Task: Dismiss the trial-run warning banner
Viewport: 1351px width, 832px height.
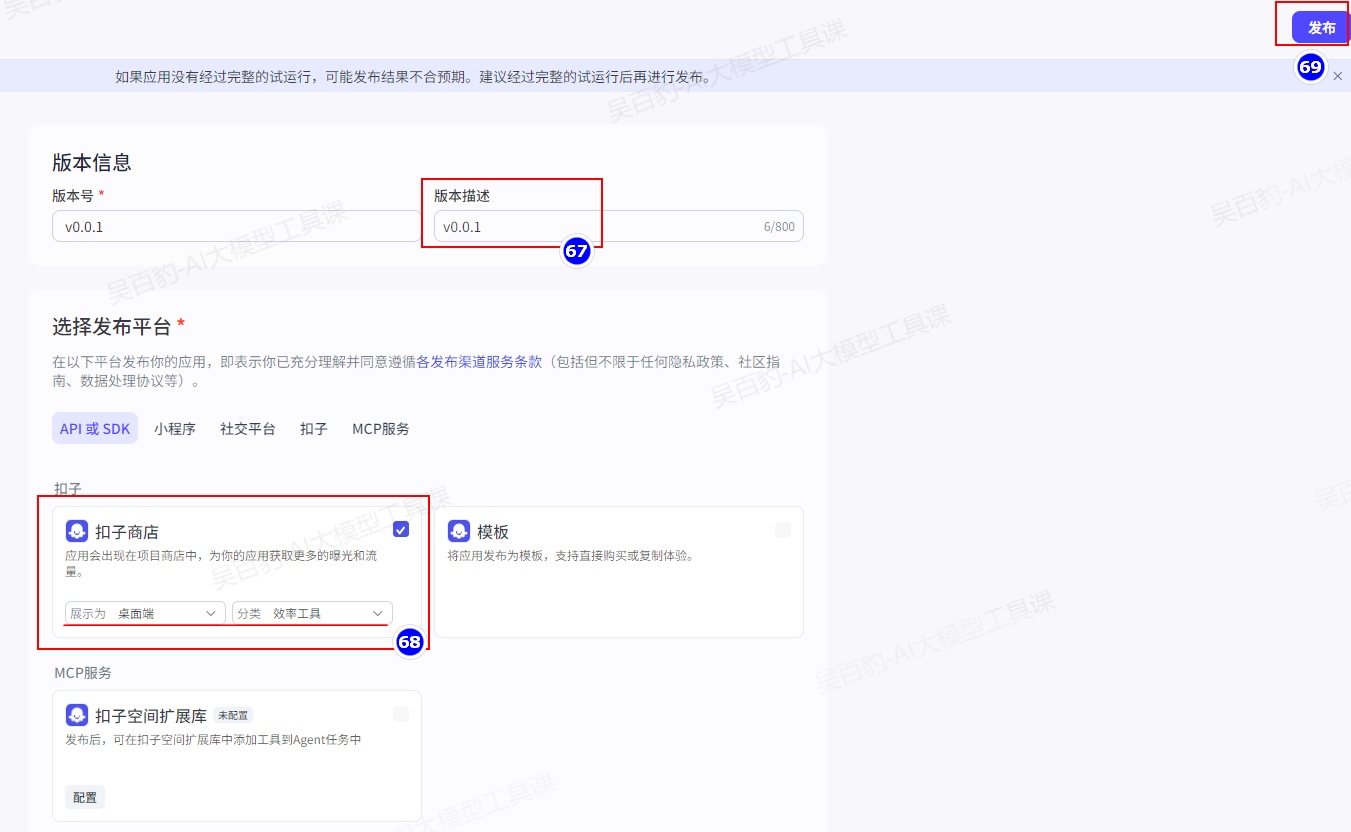Action: tap(1338, 76)
